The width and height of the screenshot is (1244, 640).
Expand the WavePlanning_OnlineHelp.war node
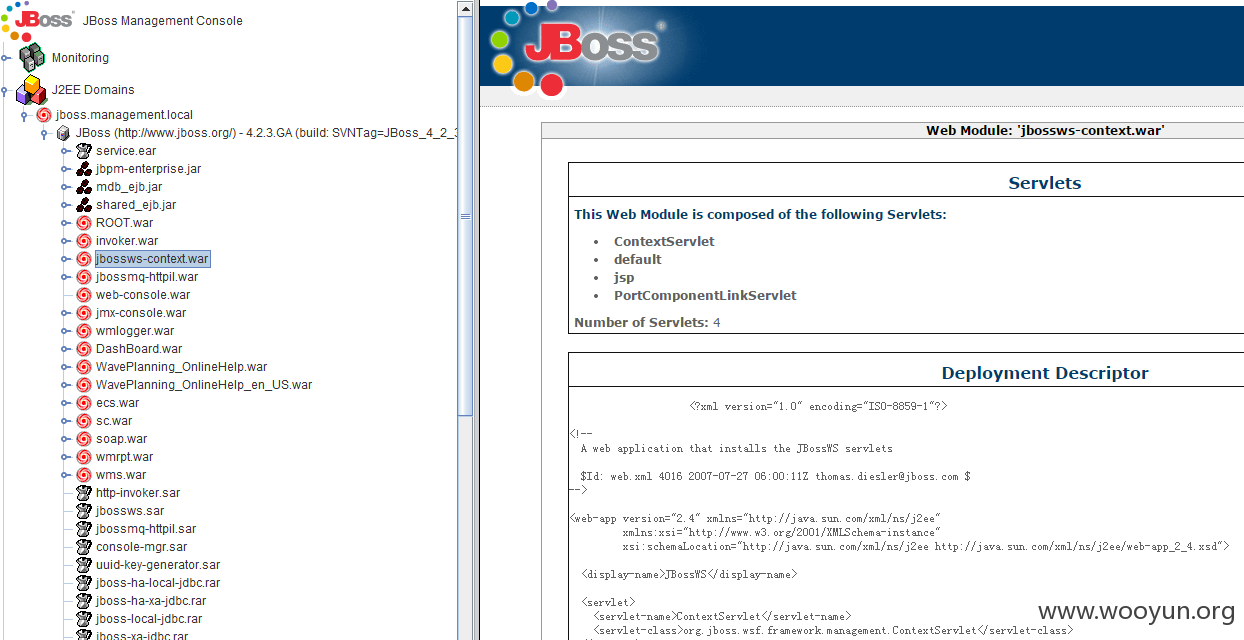tap(65, 367)
